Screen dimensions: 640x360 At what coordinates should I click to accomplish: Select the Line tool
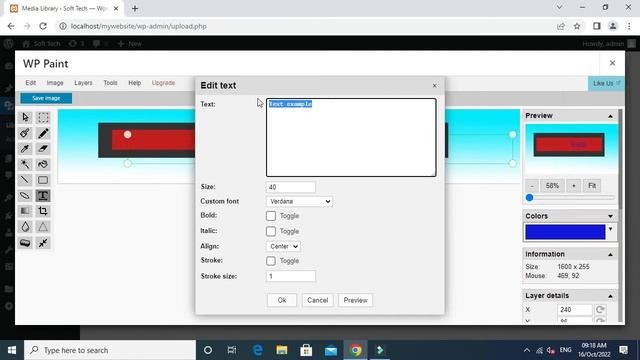pyautogui.click(x=25, y=180)
